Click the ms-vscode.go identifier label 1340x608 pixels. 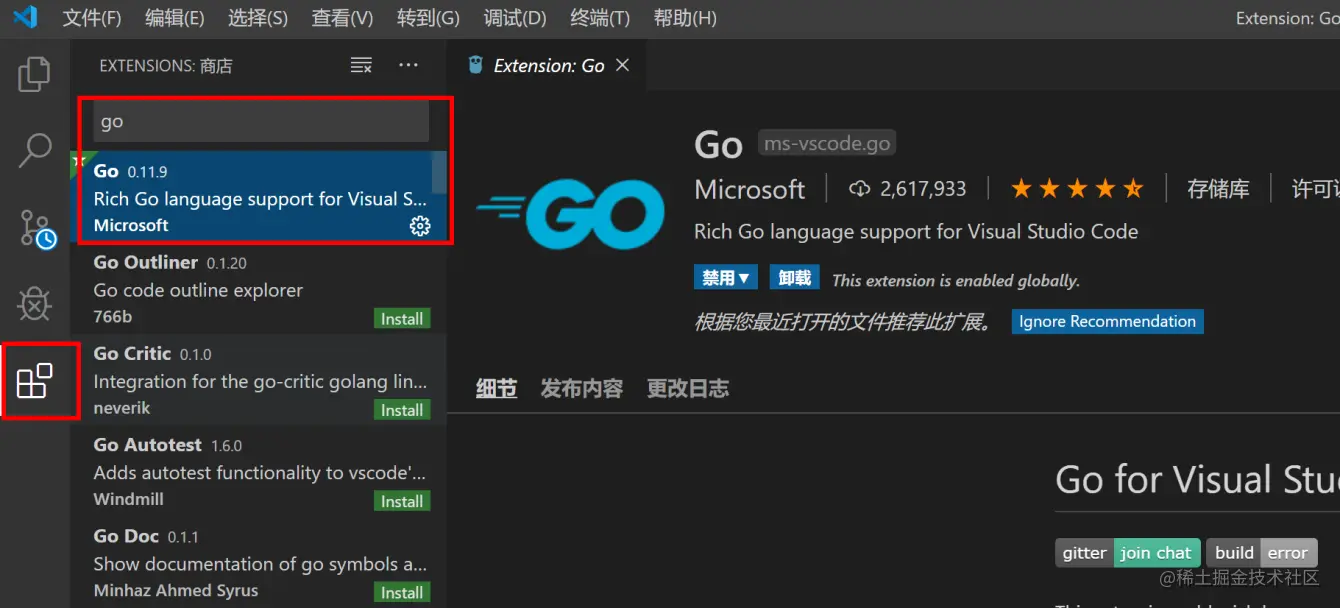826,144
